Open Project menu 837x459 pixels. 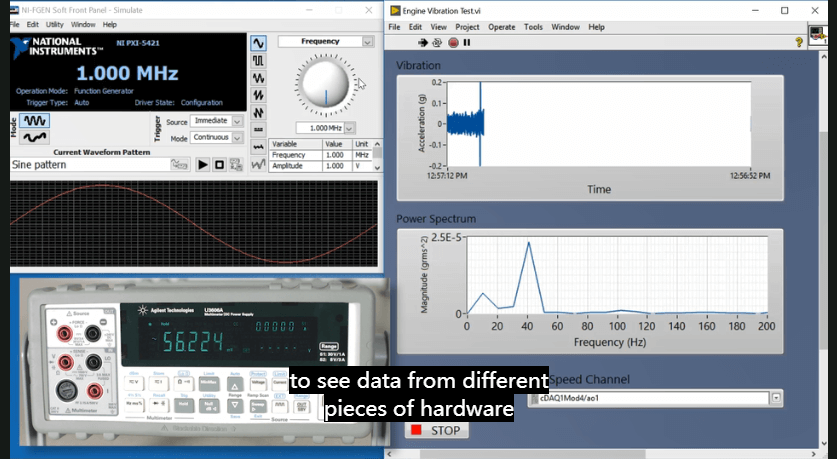[x=467, y=27]
